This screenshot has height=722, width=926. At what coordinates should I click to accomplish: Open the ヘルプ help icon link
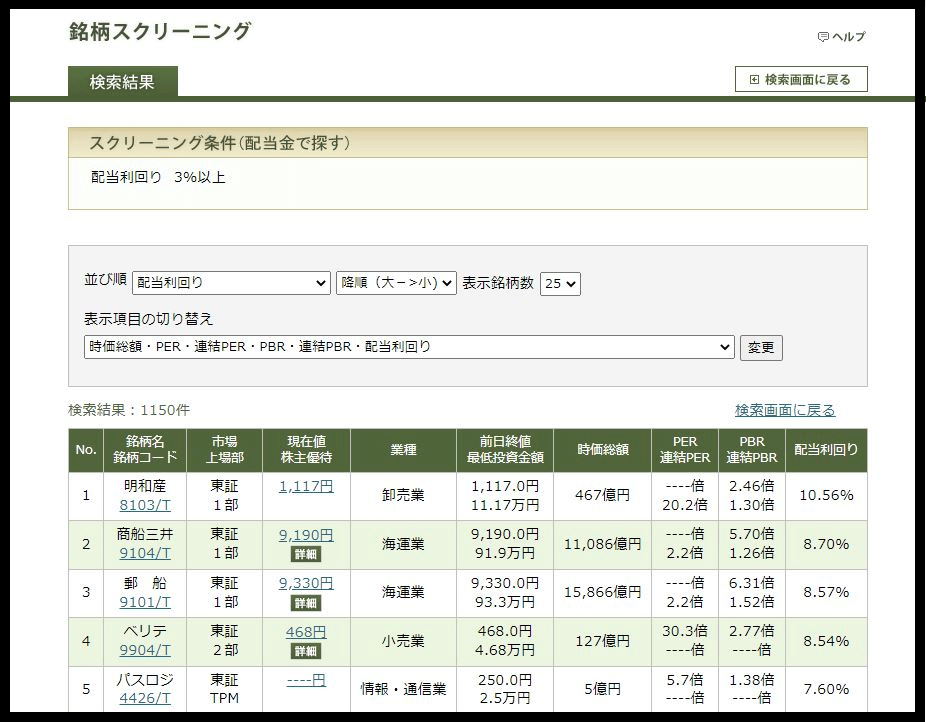click(841, 37)
